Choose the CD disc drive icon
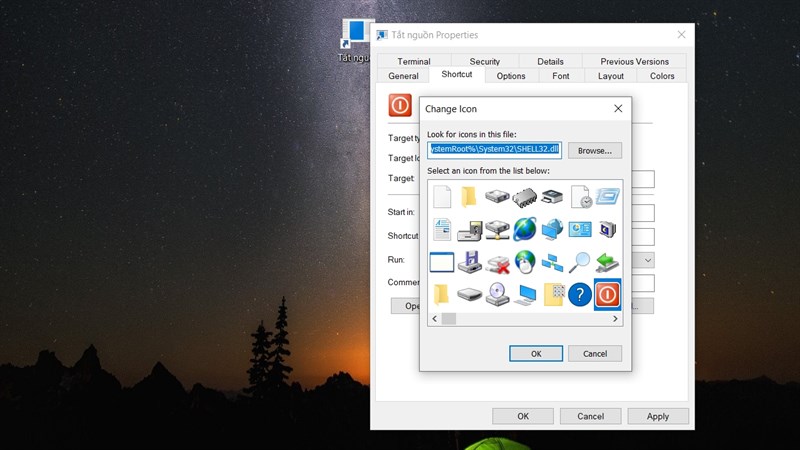The width and height of the screenshot is (800, 450). 497,294
